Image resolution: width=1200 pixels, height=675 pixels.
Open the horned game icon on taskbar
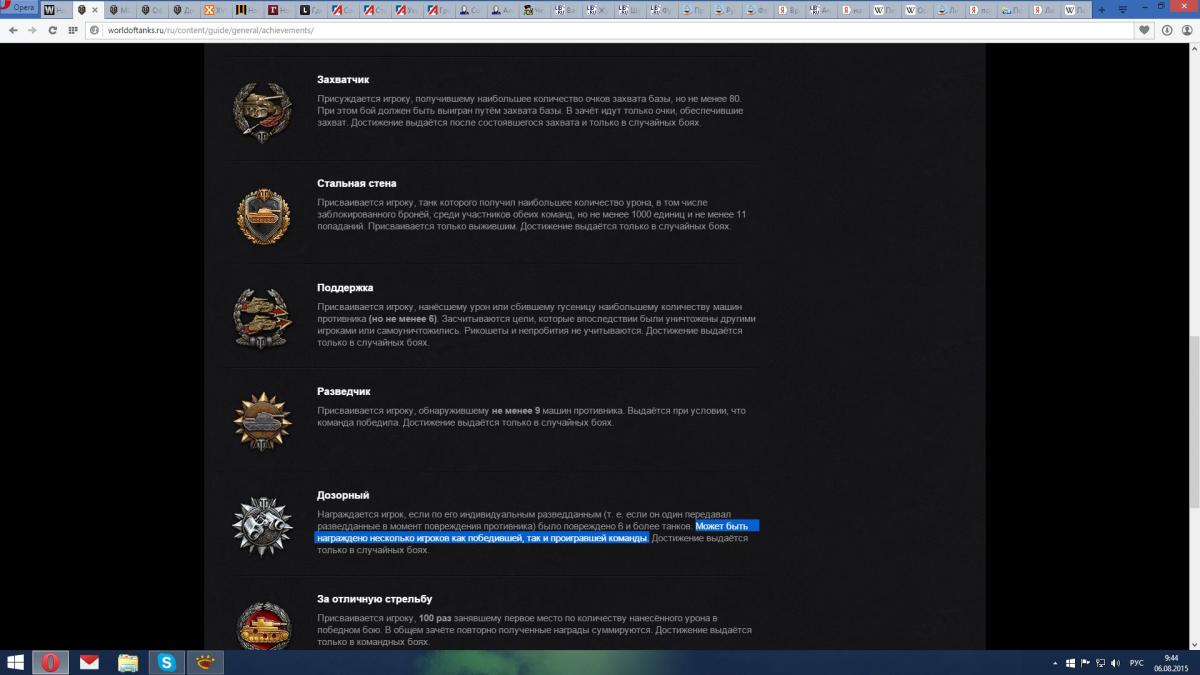click(x=204, y=662)
